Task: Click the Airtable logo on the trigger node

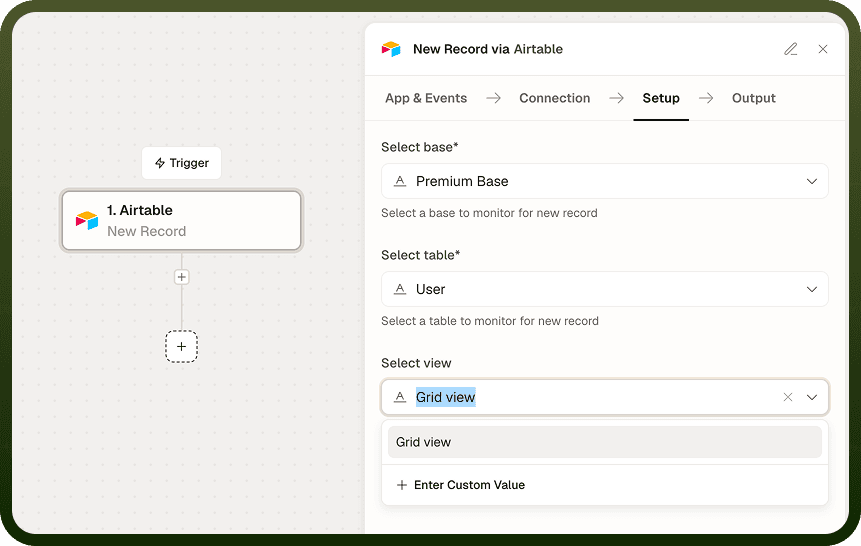Action: coord(87,221)
